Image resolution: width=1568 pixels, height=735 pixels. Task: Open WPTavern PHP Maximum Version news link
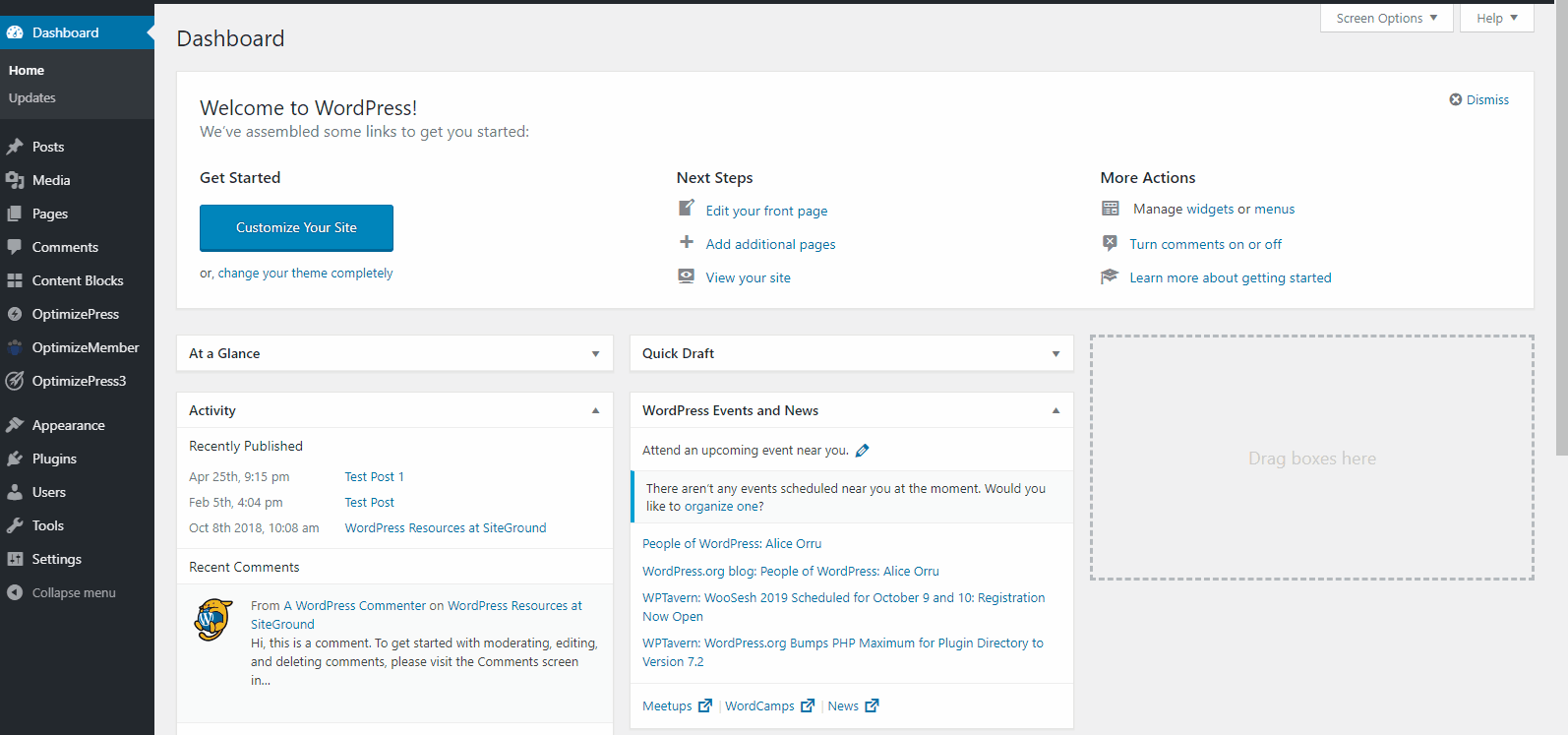[842, 652]
